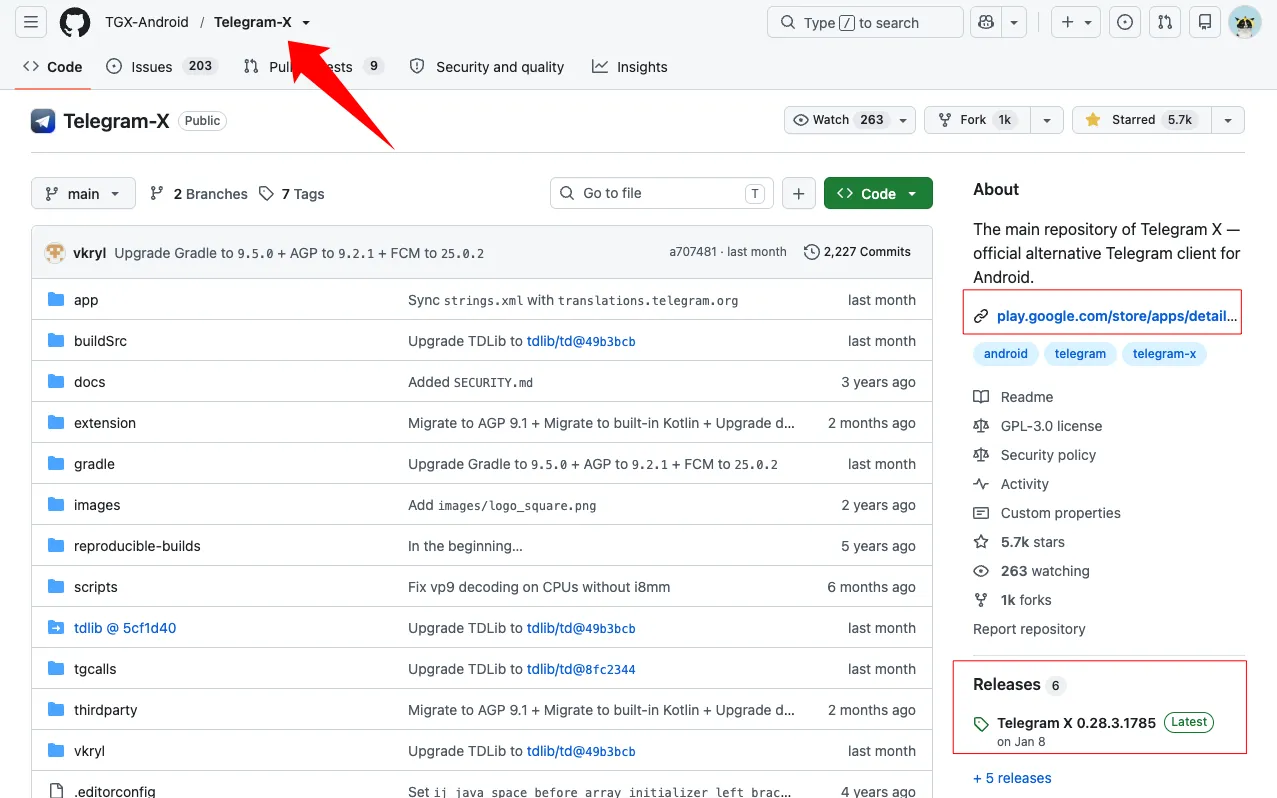Select the android topic tag
The image size is (1277, 798).
click(x=1006, y=354)
